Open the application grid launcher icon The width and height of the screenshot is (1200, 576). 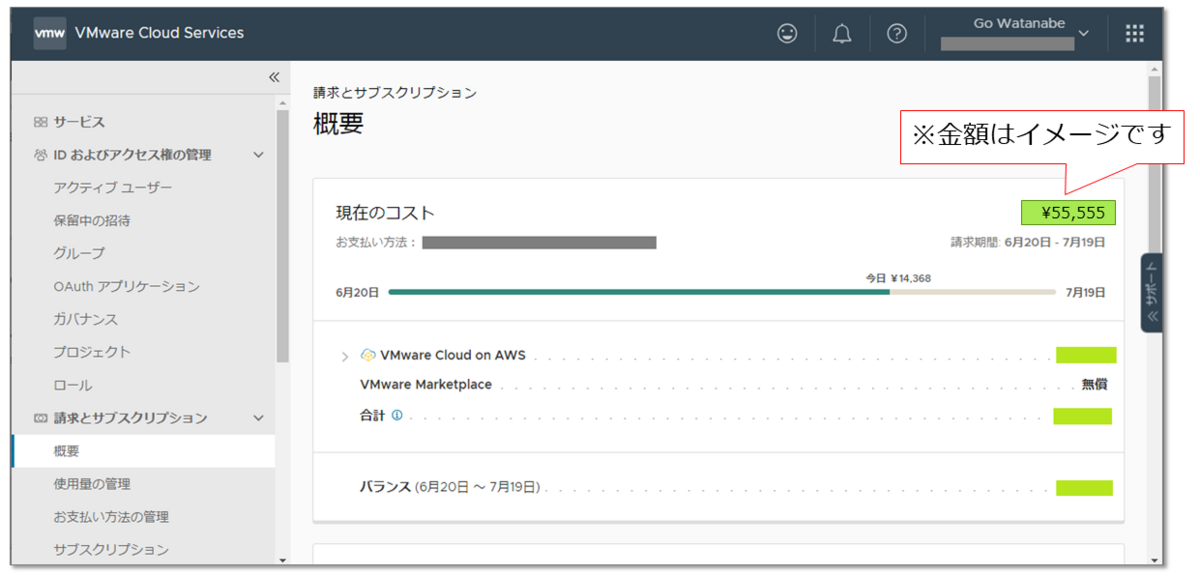[x=1134, y=32]
